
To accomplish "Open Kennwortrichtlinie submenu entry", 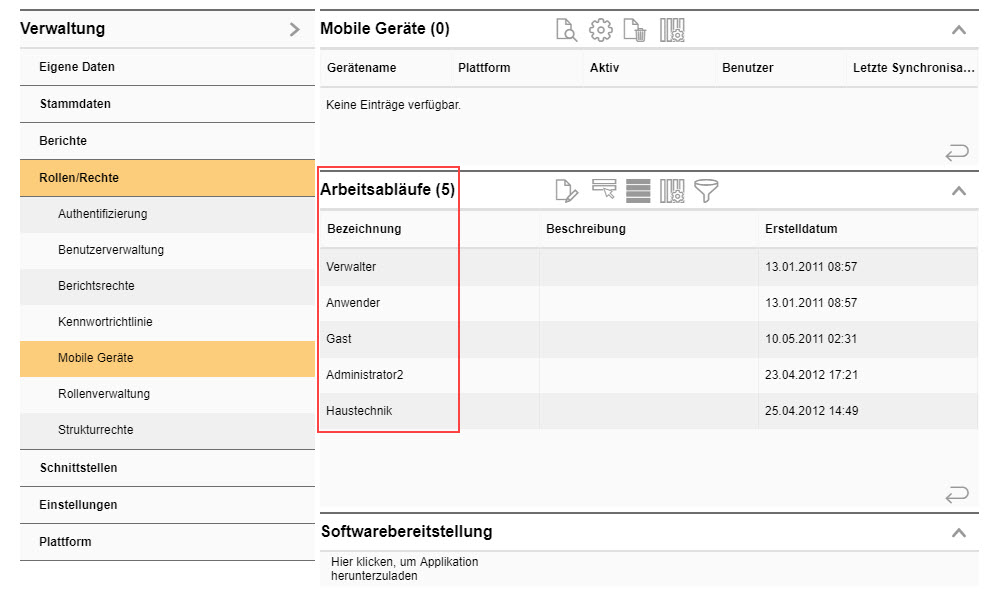I will click(167, 322).
